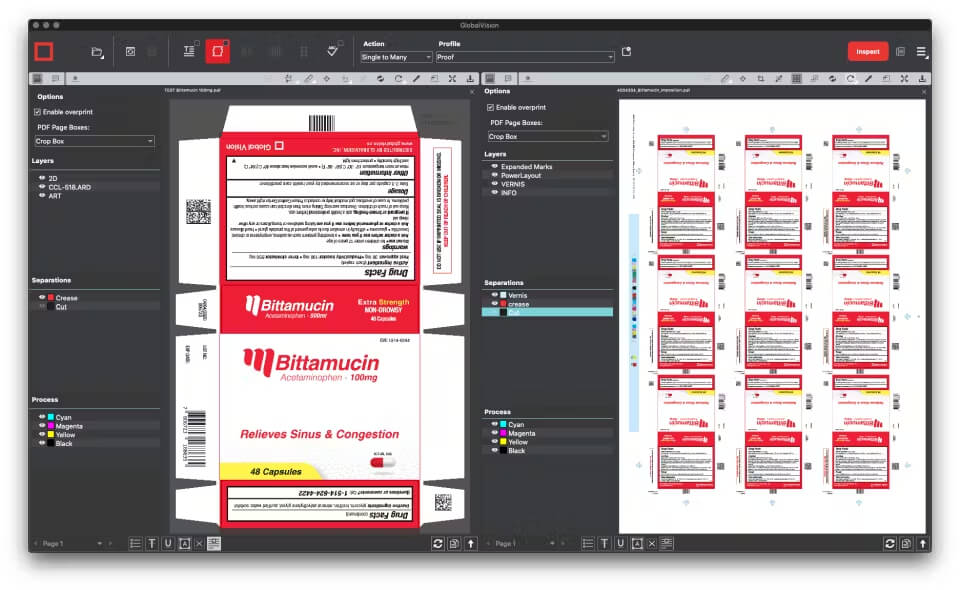Click the refresh icon in right bottom bar
960x590 pixels.
890,543
